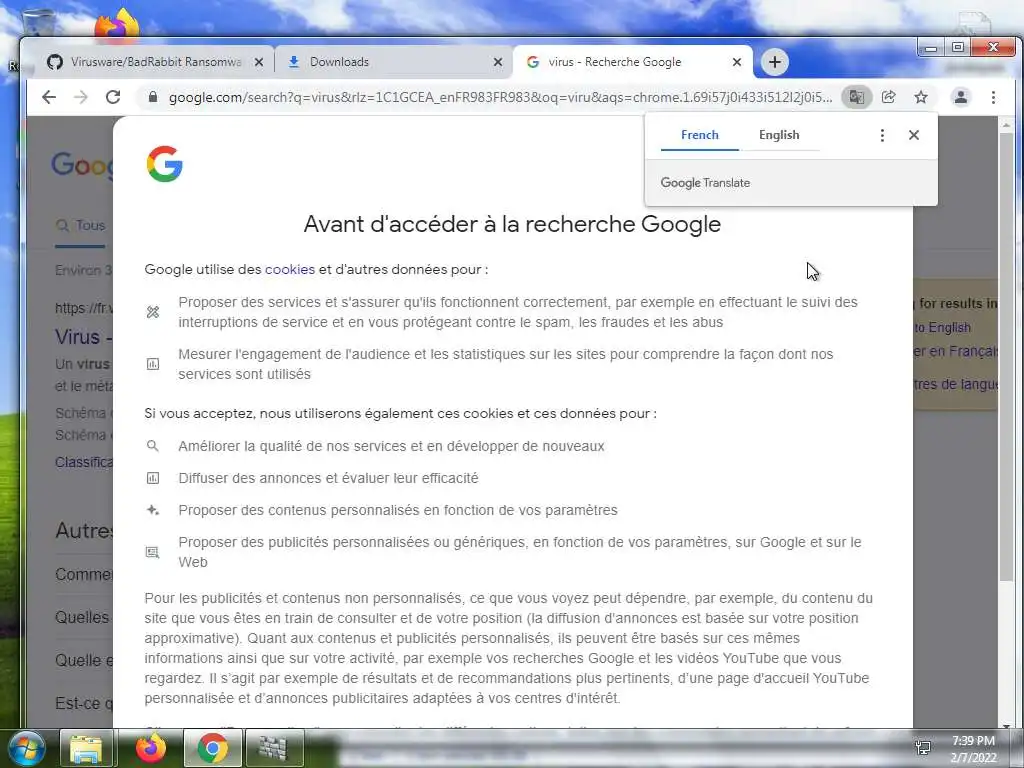Image resolution: width=1024 pixels, height=768 pixels.
Task: Click the magnifier icon beside Améliorer la qualité
Action: point(153,446)
